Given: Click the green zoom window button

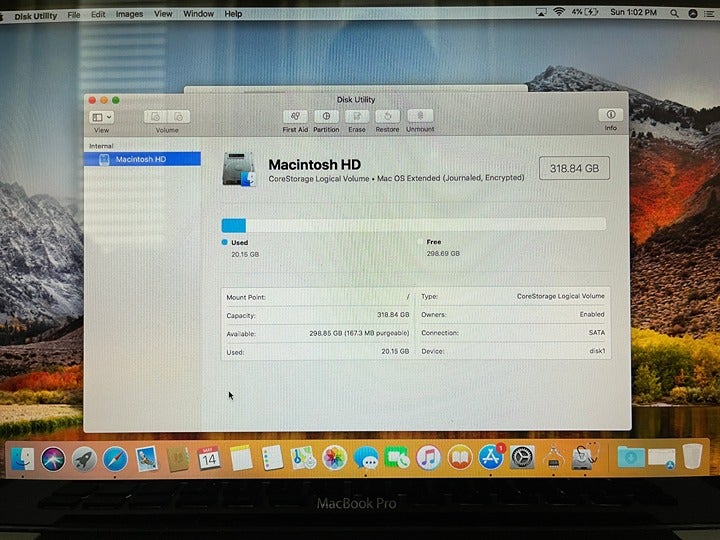Looking at the screenshot, I should [x=116, y=100].
